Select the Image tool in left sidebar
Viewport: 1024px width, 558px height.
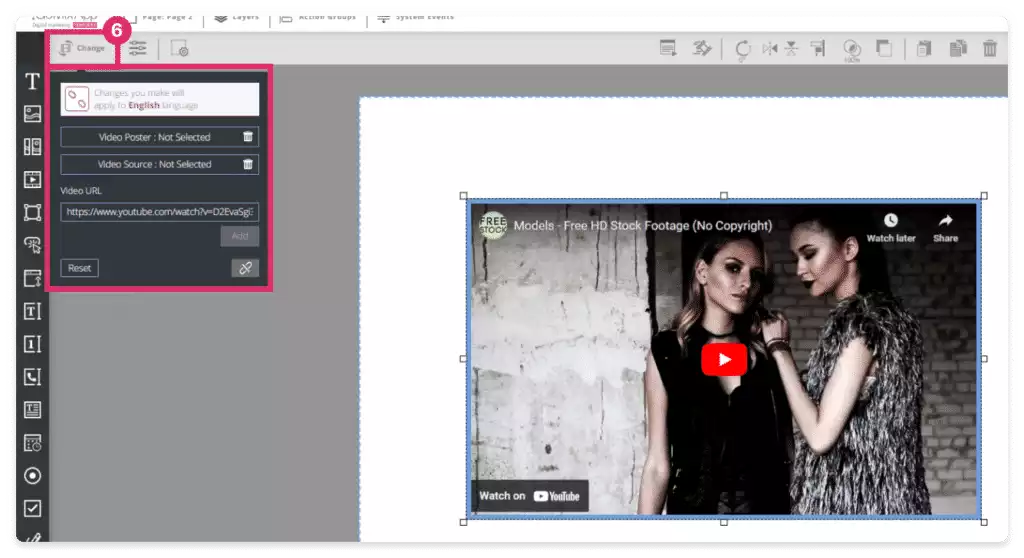tap(32, 114)
